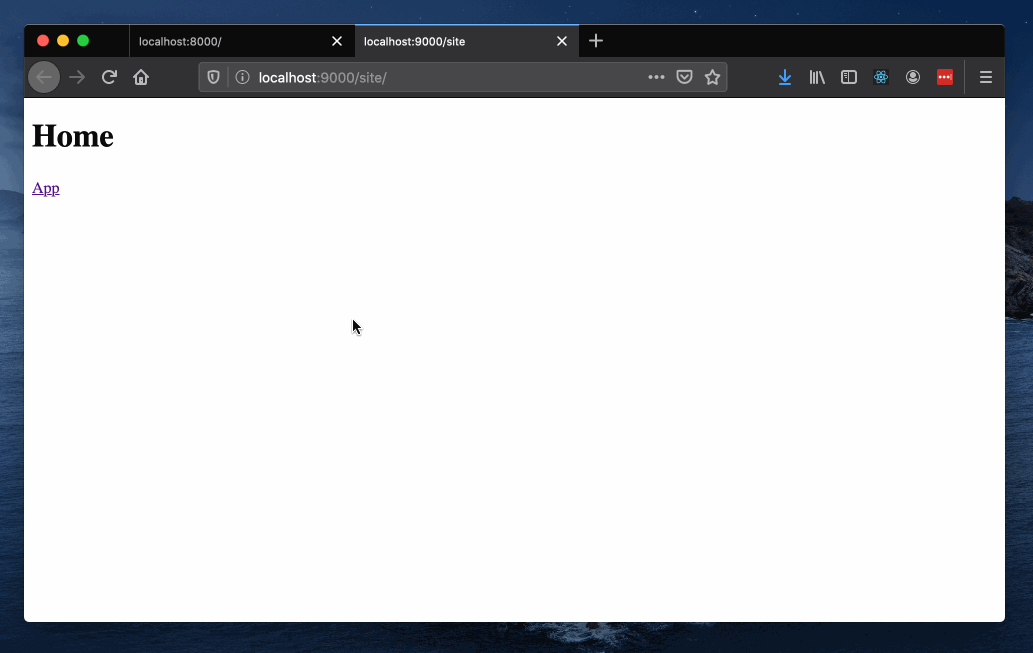Click the red extension icon
Viewport: 1033px width, 653px height.
coord(945,77)
